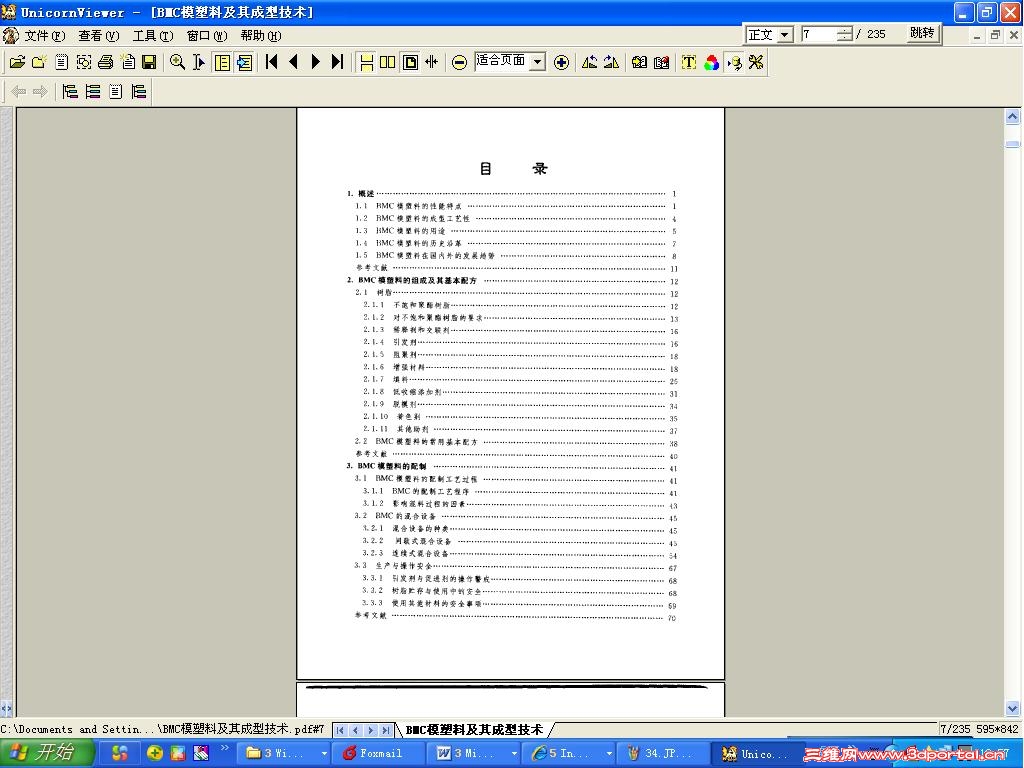Image resolution: width=1024 pixels, height=768 pixels.
Task: Rotate page clockwise
Action: tap(611, 62)
